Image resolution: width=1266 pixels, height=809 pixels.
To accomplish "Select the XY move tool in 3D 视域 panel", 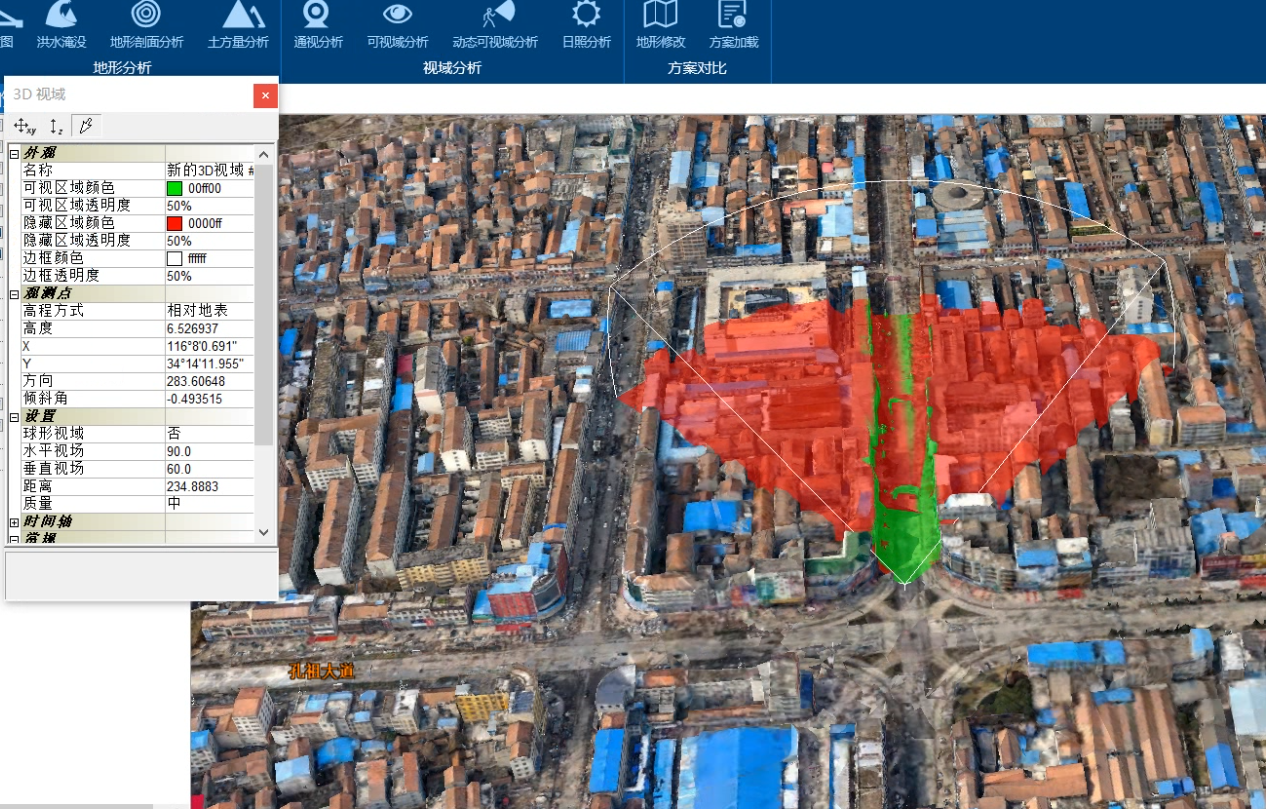I will click(25, 127).
